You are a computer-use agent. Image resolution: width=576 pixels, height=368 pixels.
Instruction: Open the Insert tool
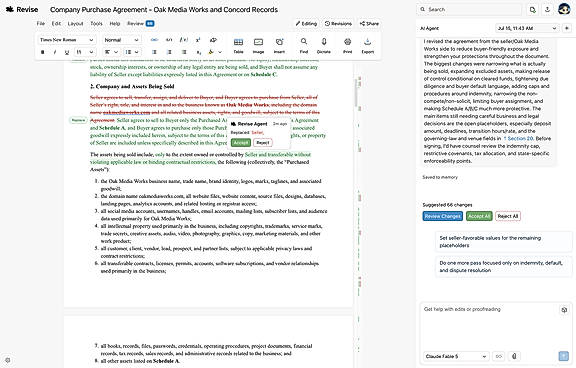(279, 46)
